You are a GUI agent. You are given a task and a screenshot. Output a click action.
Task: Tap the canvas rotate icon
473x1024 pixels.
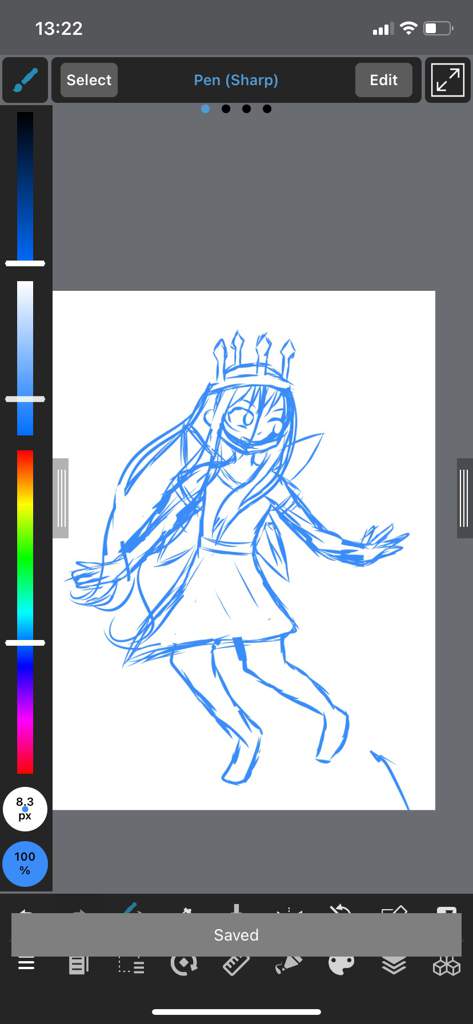[184, 965]
